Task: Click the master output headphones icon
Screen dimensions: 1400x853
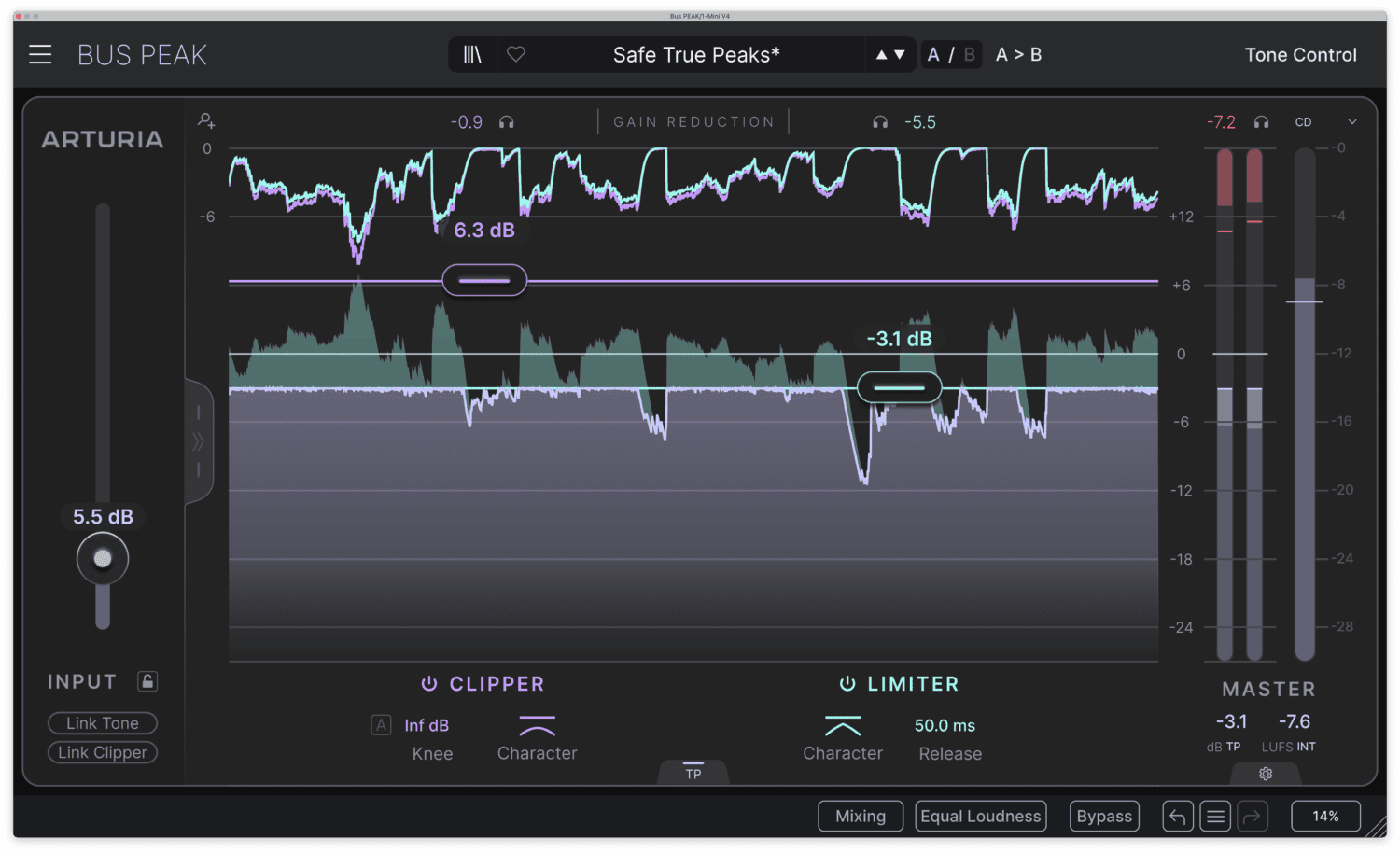Action: coord(1261,122)
